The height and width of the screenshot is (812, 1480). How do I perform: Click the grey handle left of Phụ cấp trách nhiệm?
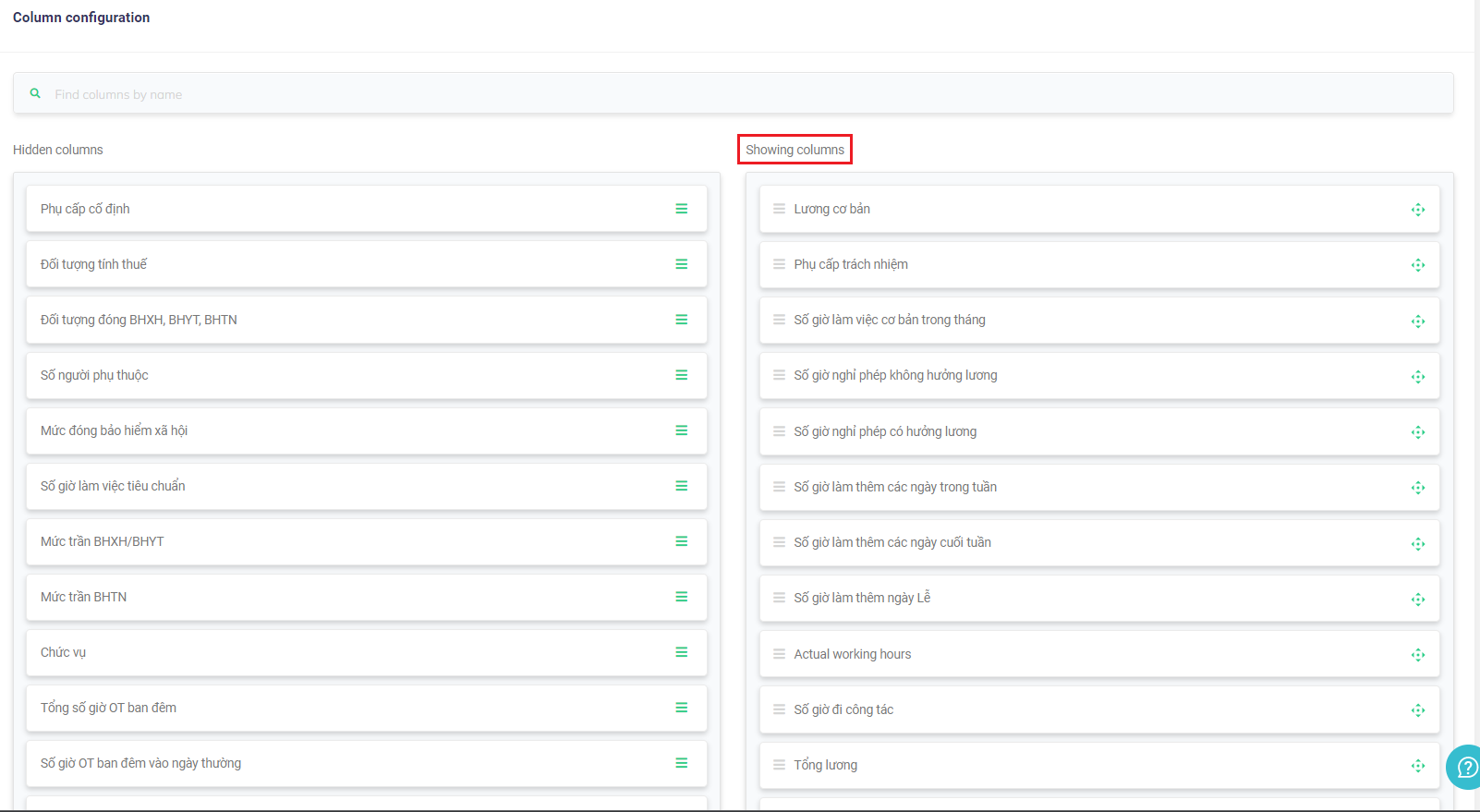click(x=779, y=264)
